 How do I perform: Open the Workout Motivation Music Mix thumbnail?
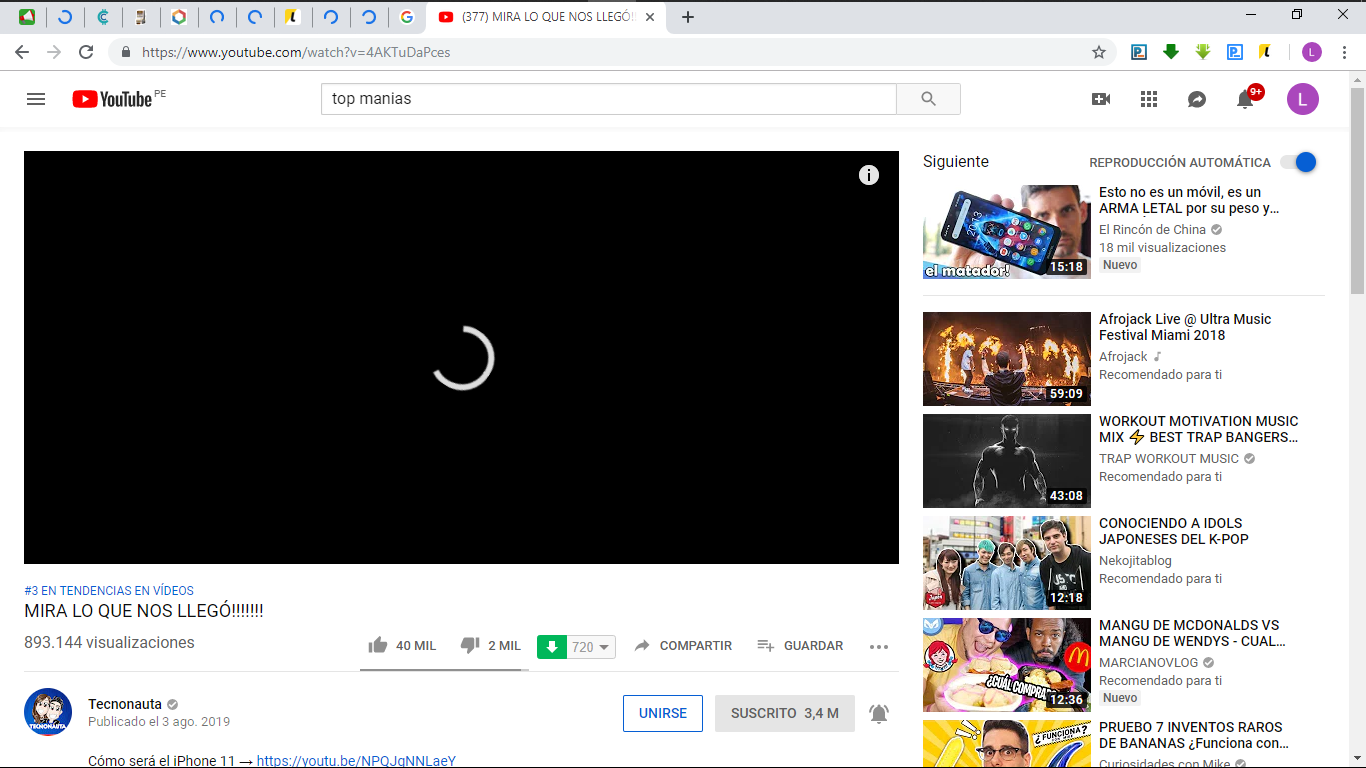click(x=1007, y=461)
